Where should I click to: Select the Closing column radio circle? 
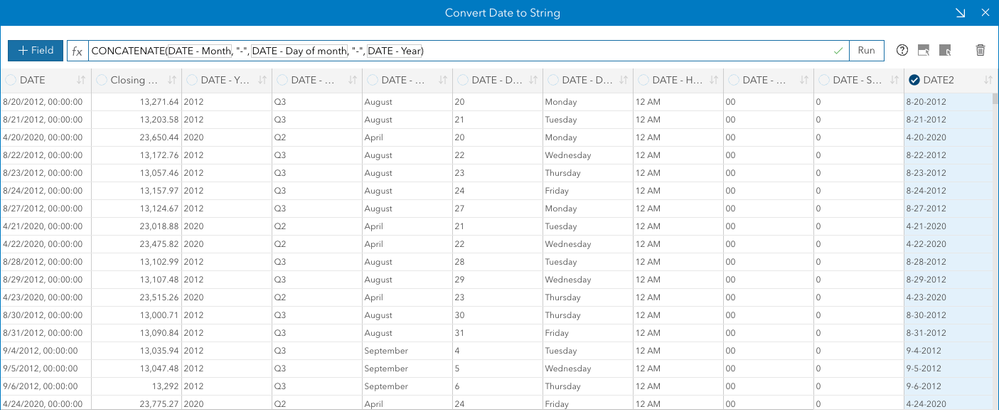pos(101,80)
